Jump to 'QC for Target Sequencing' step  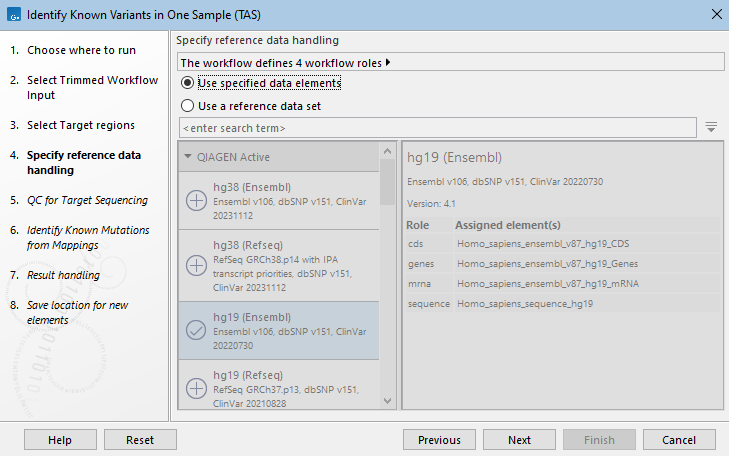coord(87,200)
